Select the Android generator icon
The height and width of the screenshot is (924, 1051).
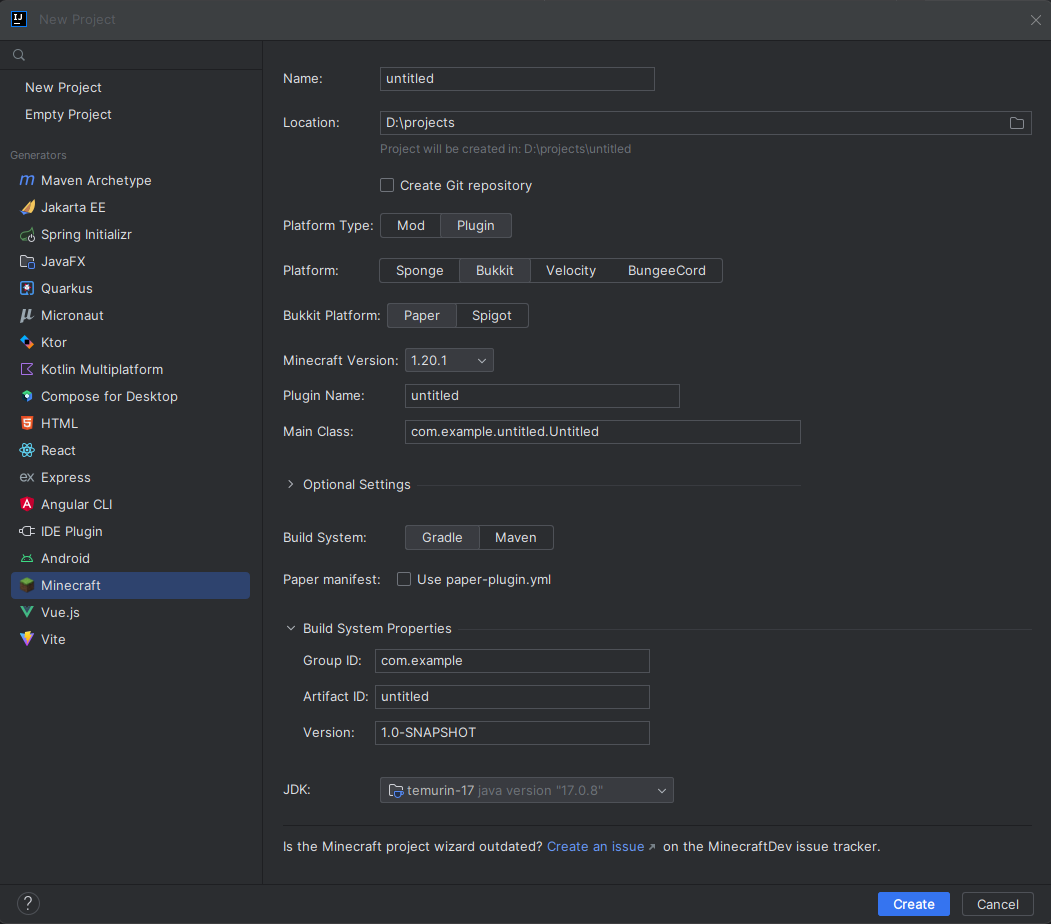[x=27, y=559]
